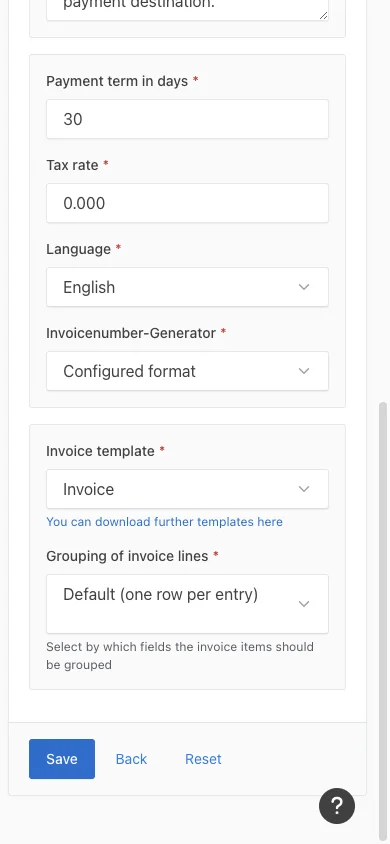Click the 'Tax rate' label
Image resolution: width=390 pixels, height=844 pixels.
point(72,165)
